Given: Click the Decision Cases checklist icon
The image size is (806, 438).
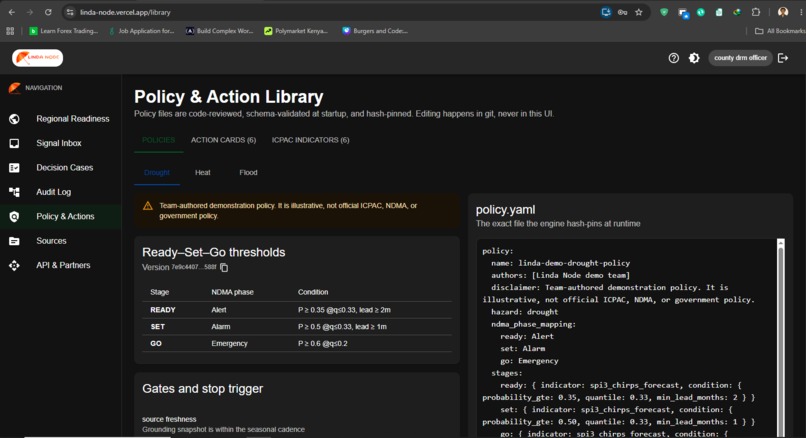Looking at the screenshot, I should click(x=14, y=168).
